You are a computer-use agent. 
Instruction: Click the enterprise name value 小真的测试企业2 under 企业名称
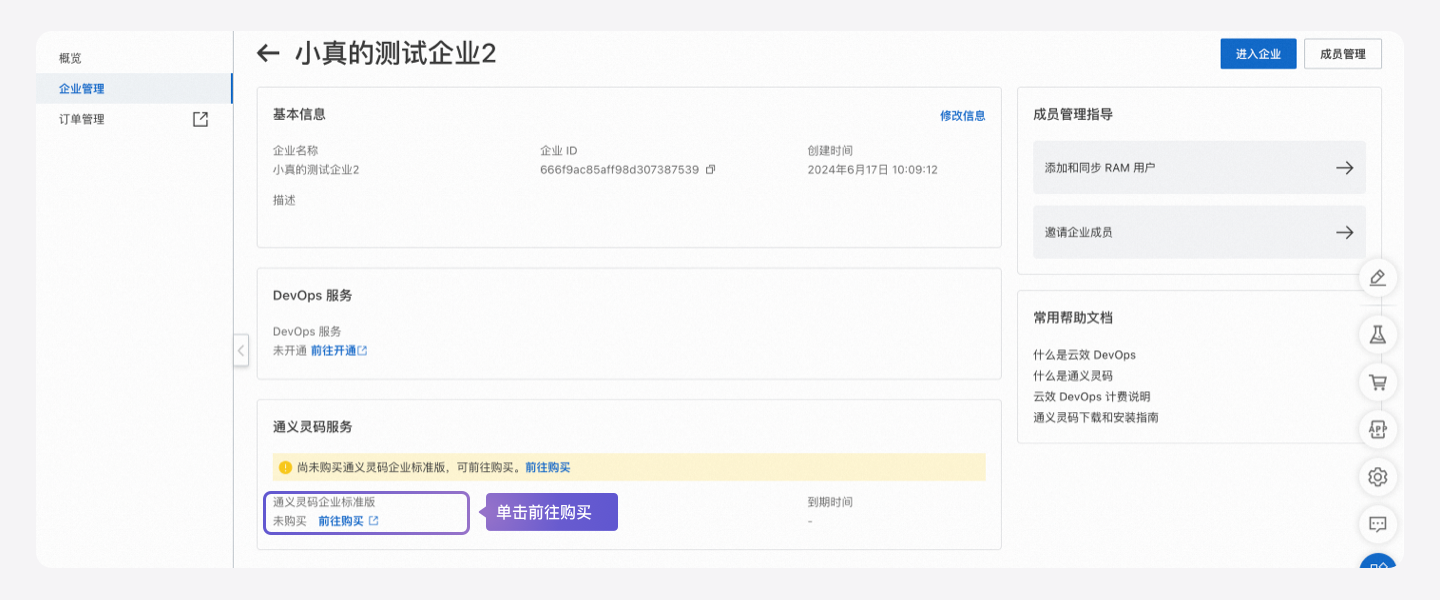[316, 170]
